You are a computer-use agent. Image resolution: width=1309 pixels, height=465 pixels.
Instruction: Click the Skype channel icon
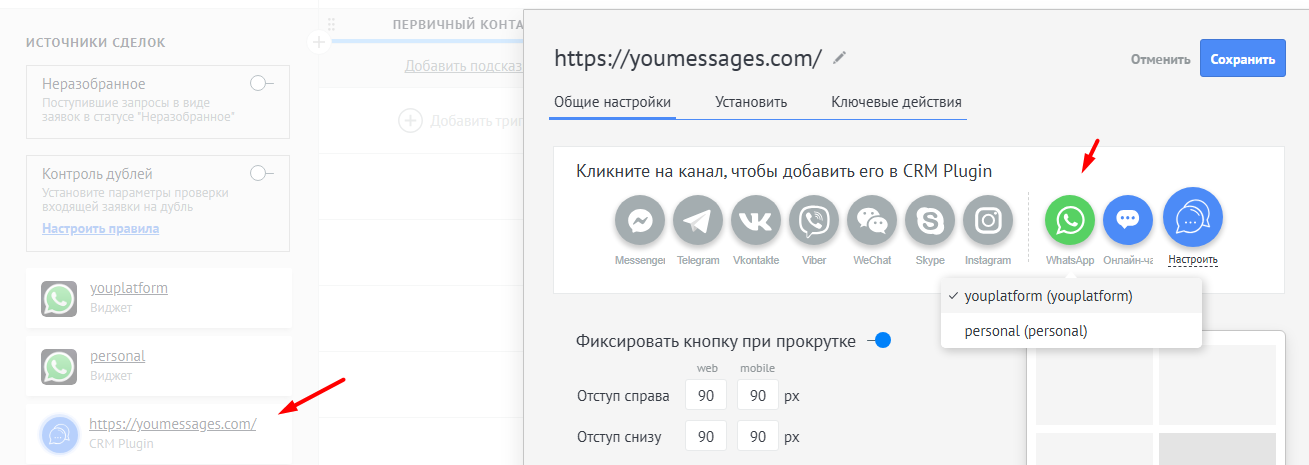click(x=930, y=220)
